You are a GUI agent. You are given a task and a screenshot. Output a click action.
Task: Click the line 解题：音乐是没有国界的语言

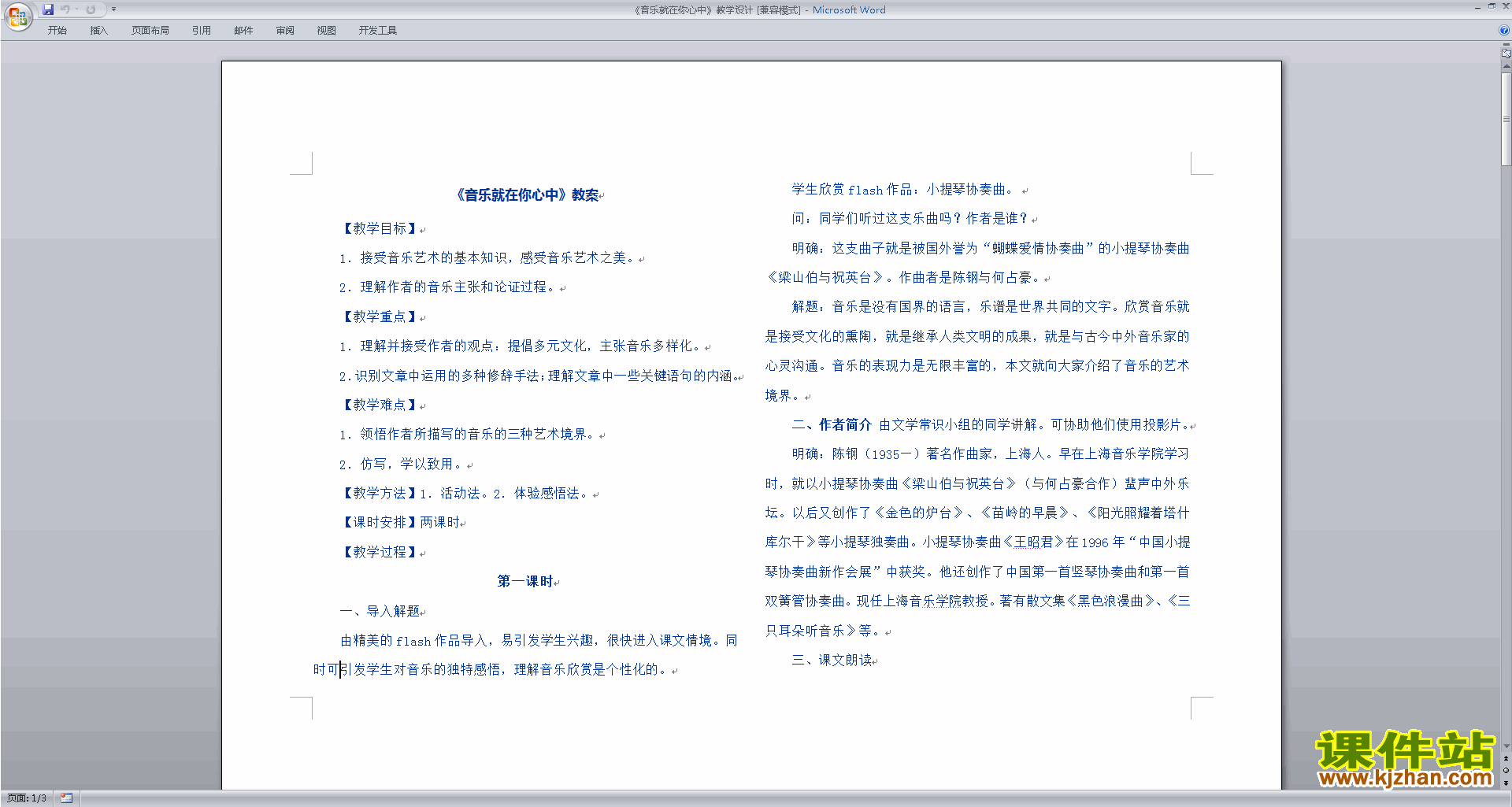(x=991, y=306)
